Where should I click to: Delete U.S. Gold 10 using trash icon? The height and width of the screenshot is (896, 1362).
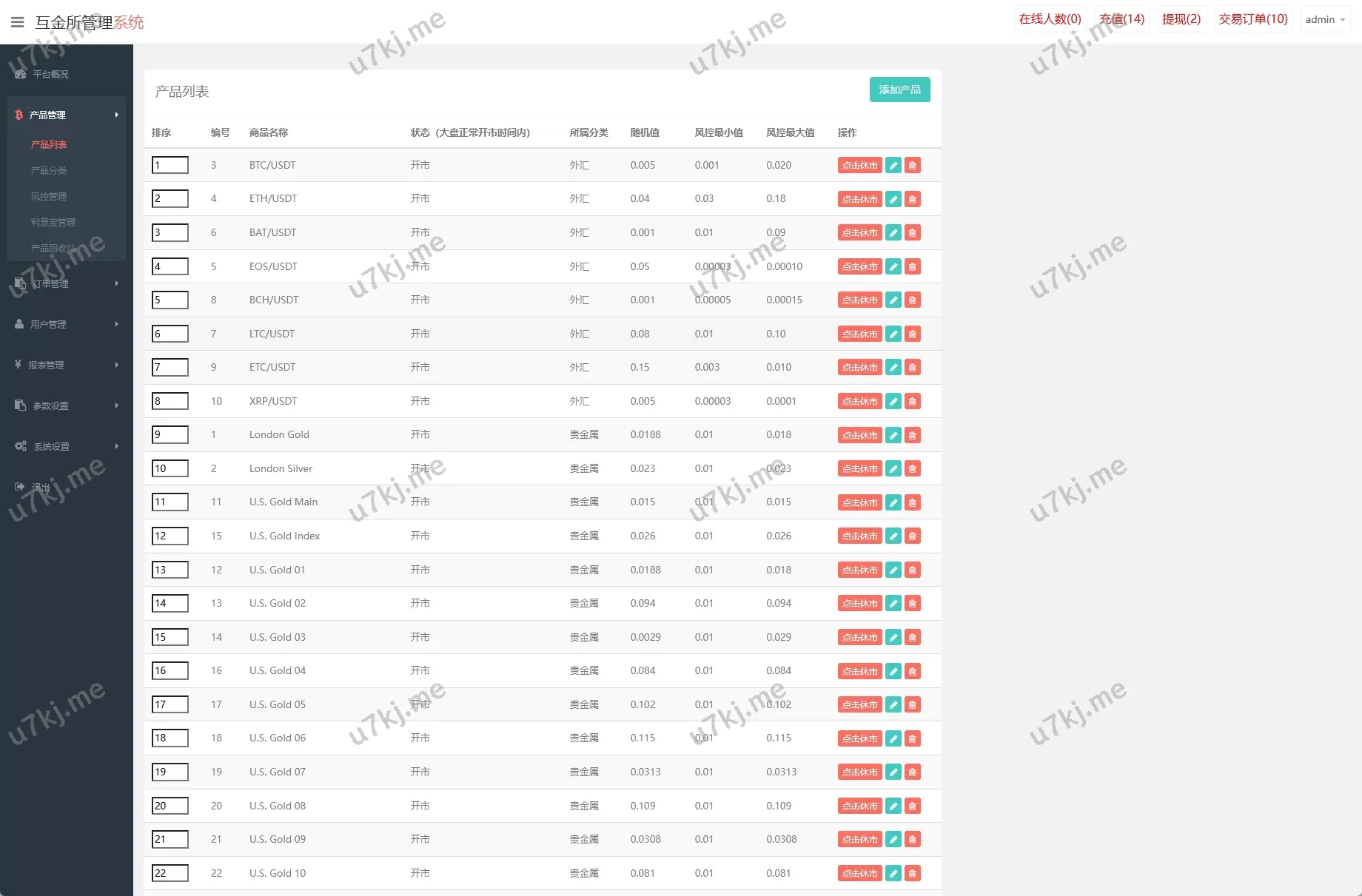913,873
